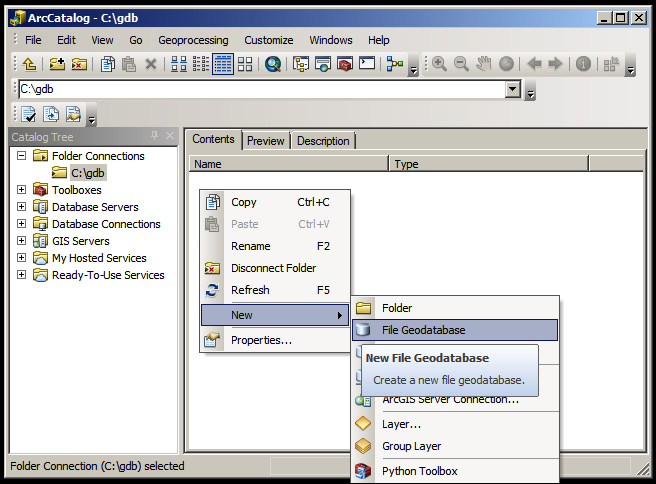Expand the Database Servers node
The image size is (656, 484).
[x=21, y=207]
